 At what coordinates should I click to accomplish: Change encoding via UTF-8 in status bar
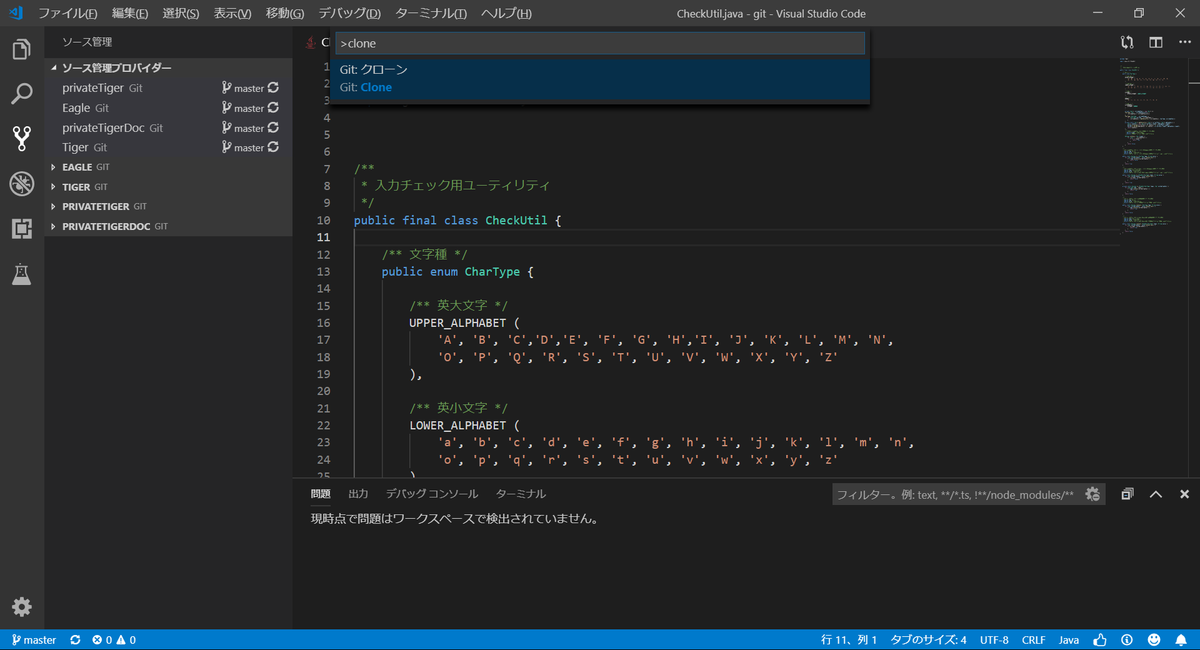coord(994,640)
